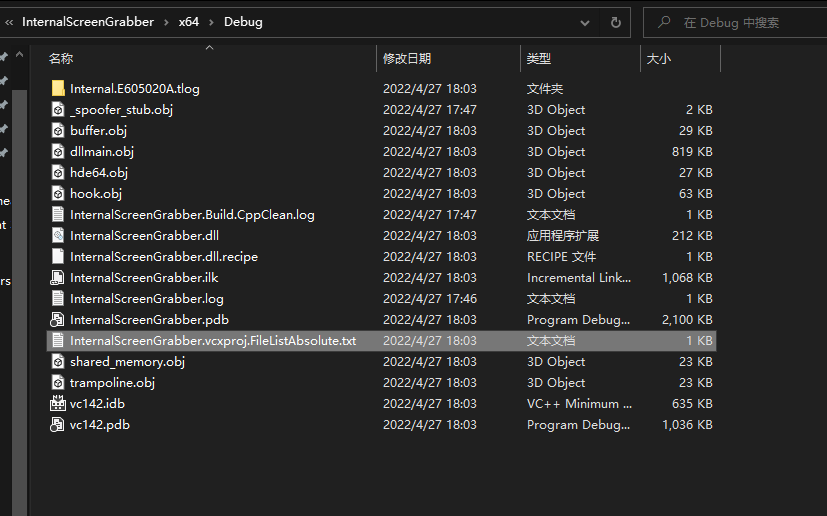Click the VC++ Minimum ... type cell
Image resolution: width=827 pixels, height=516 pixels.
click(x=579, y=404)
